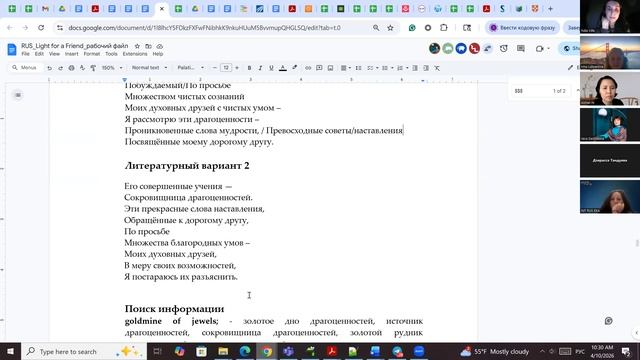The image size is (640, 360).
Task: Star the RUS_Light for a Friend document
Action: (x=138, y=46)
